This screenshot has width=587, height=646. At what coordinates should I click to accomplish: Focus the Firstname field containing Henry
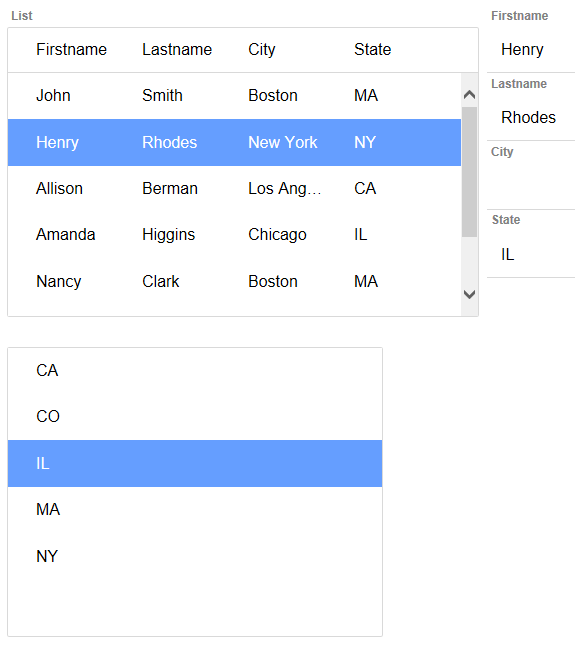coord(531,50)
